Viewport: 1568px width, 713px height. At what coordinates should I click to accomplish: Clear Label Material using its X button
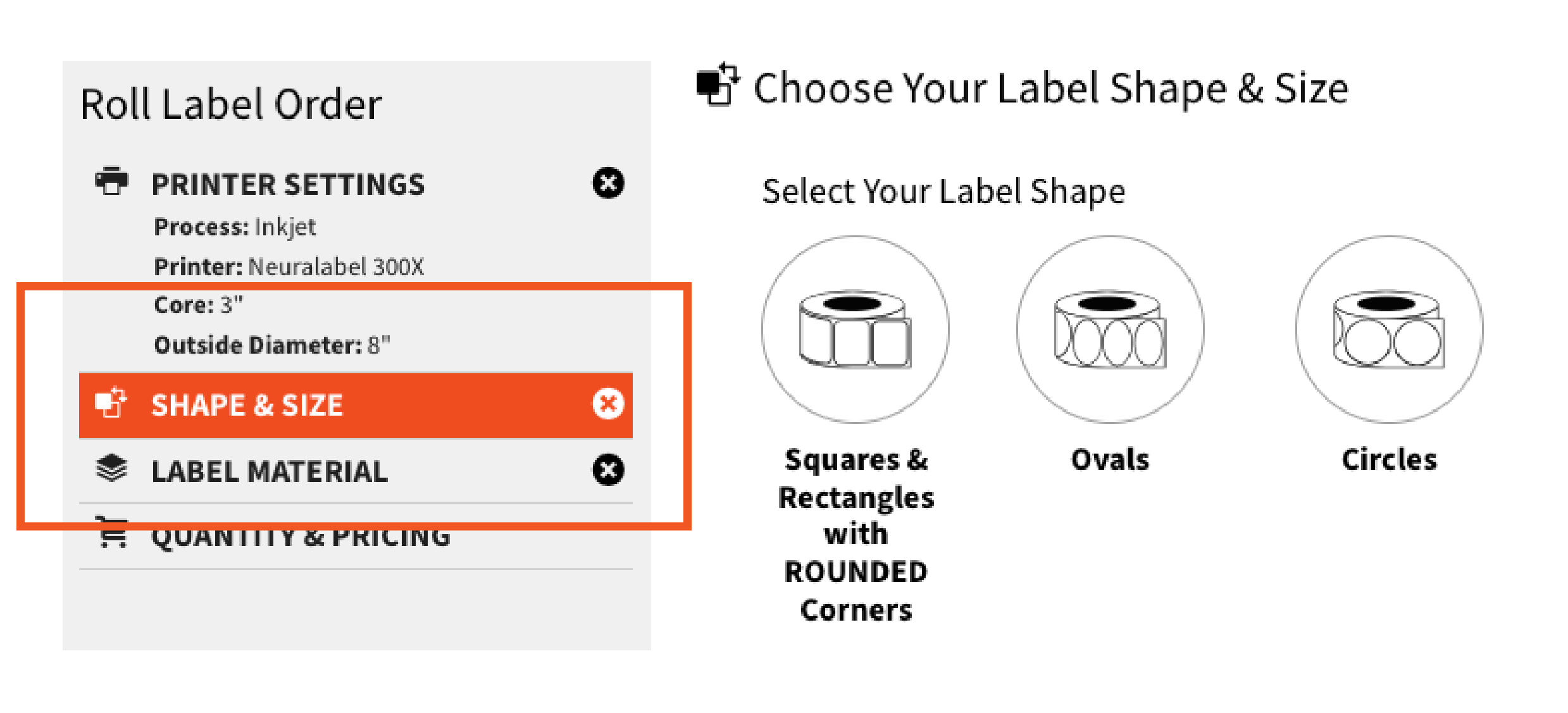tap(607, 469)
